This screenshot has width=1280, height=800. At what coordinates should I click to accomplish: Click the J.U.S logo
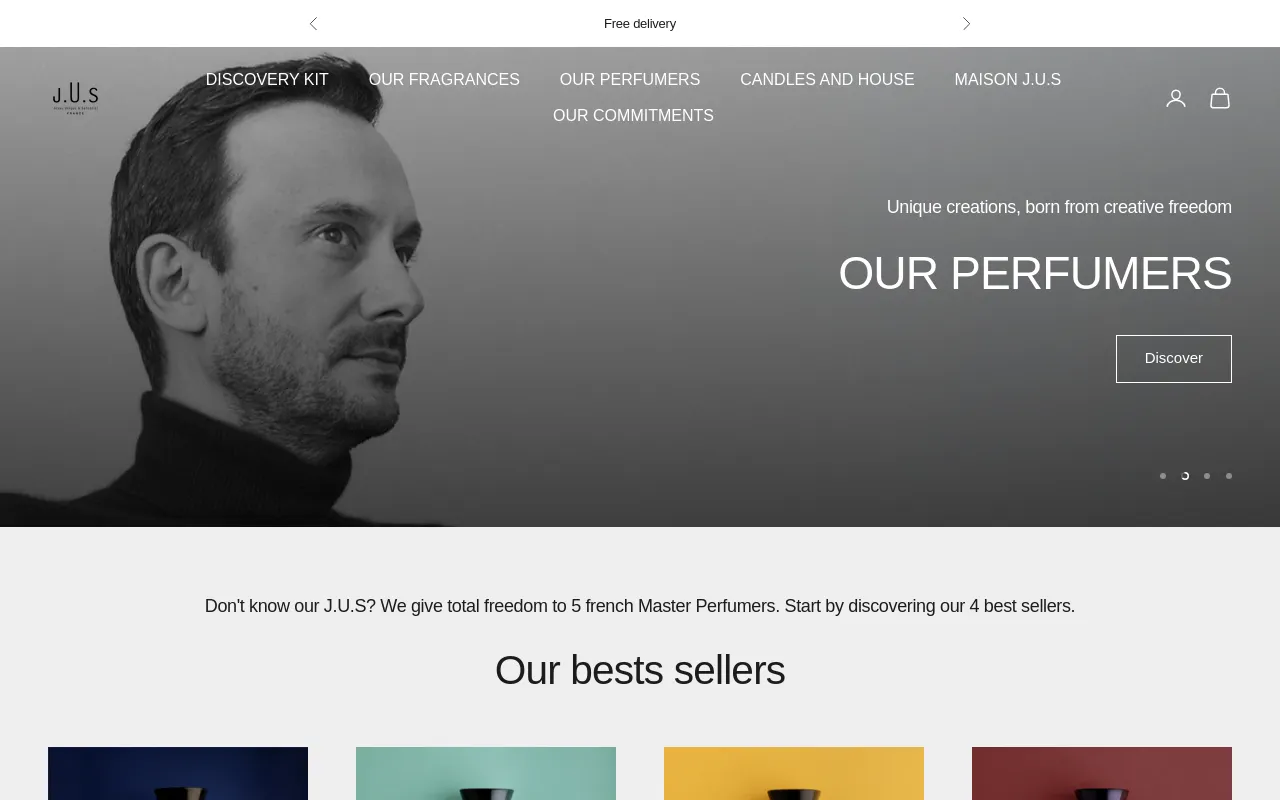[x=76, y=98]
